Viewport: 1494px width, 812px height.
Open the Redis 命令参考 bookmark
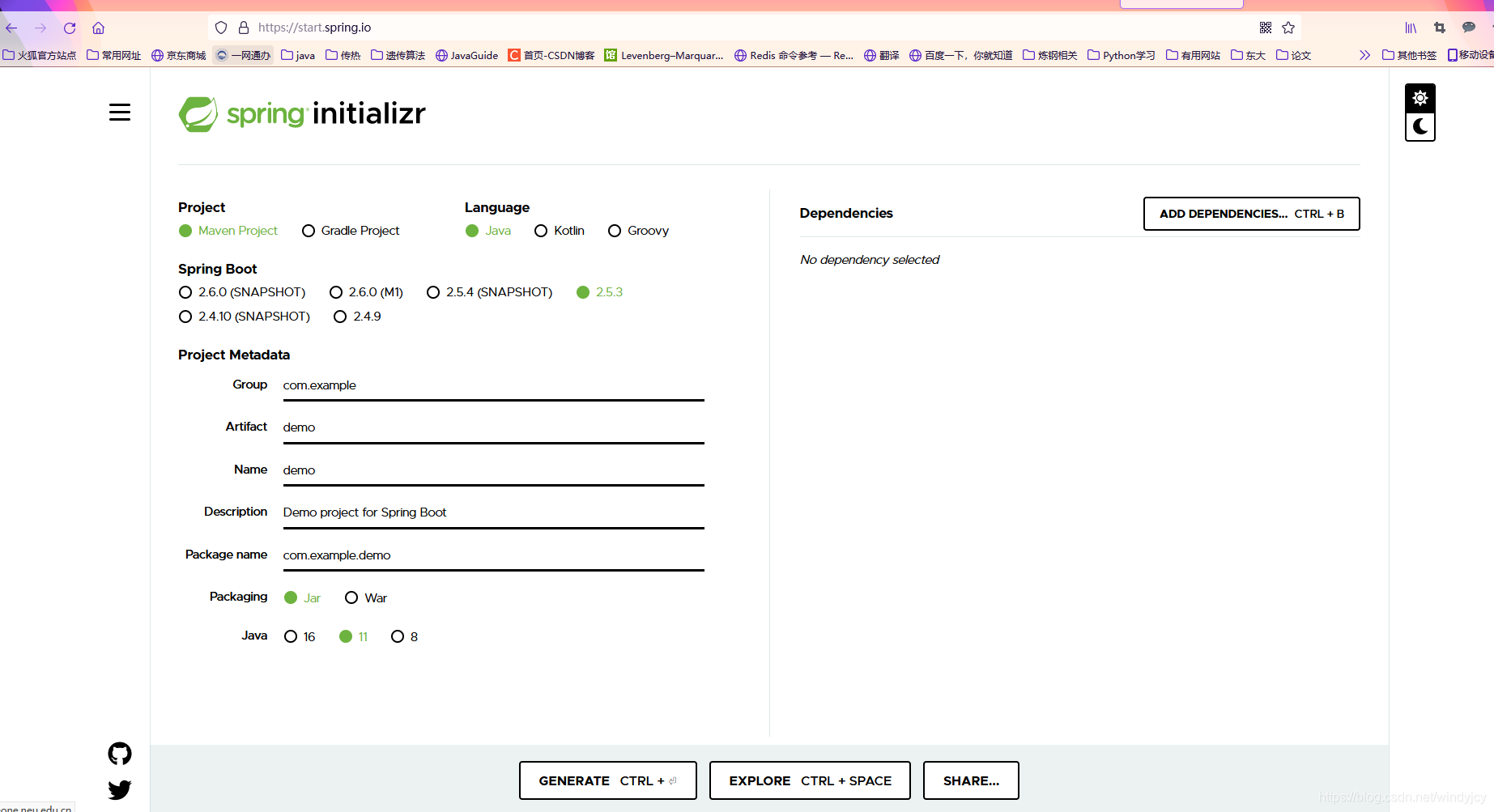[x=794, y=55]
